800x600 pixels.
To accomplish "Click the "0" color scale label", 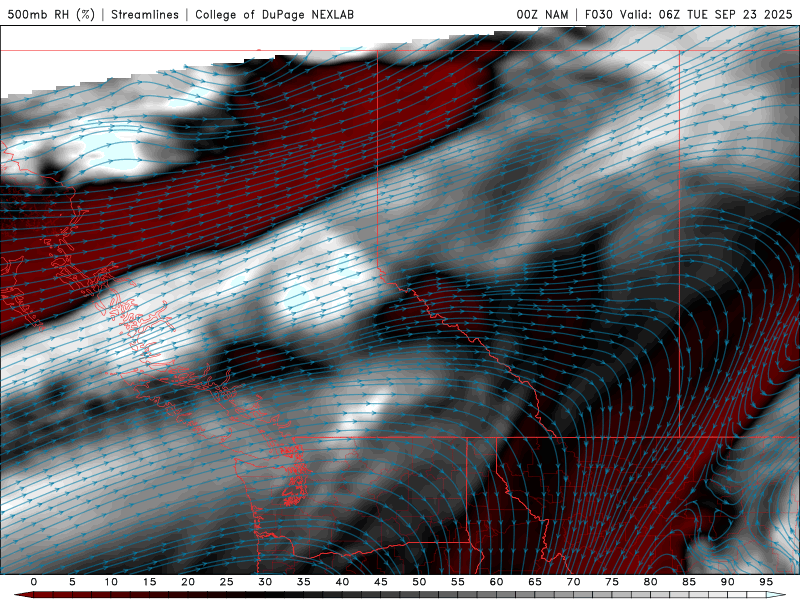I will pyautogui.click(x=34, y=582).
